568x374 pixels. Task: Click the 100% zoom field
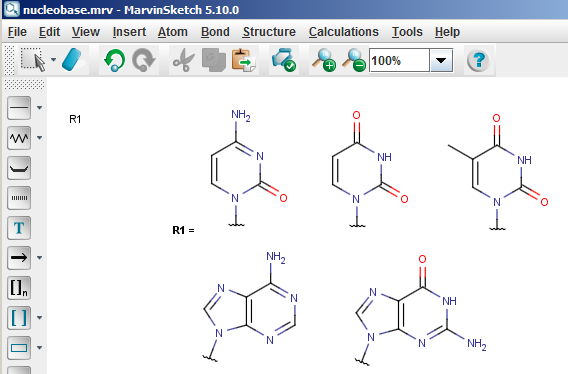pos(399,60)
